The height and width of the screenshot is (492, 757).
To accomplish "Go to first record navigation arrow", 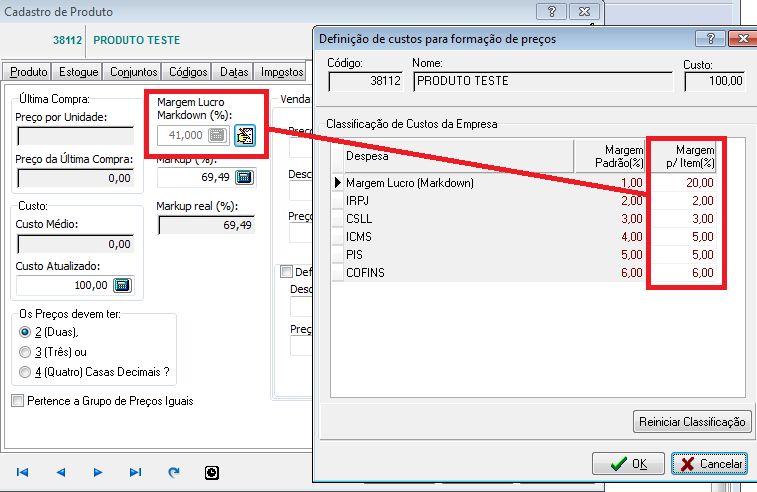I will coord(23,472).
